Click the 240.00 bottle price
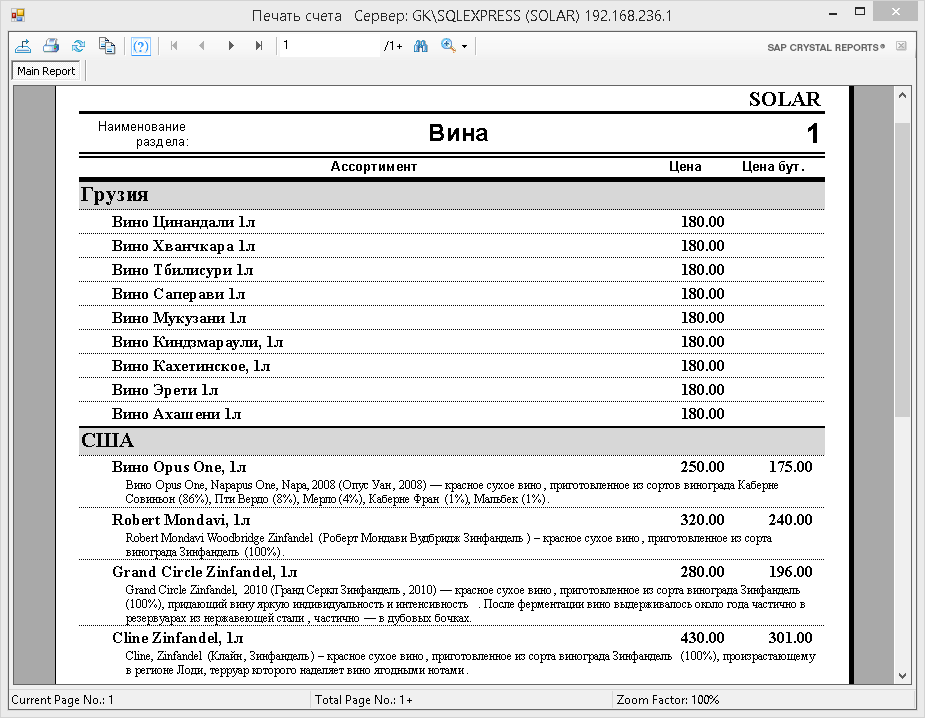This screenshot has height=718, width=925. click(x=790, y=520)
